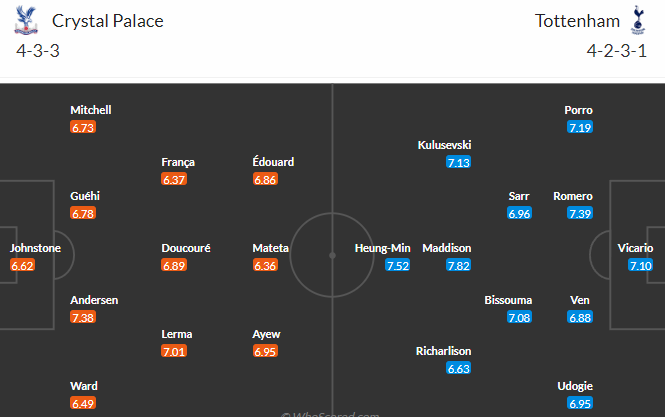Select Maddison's 7.82 rating badge
The image size is (665, 417).
click(458, 266)
